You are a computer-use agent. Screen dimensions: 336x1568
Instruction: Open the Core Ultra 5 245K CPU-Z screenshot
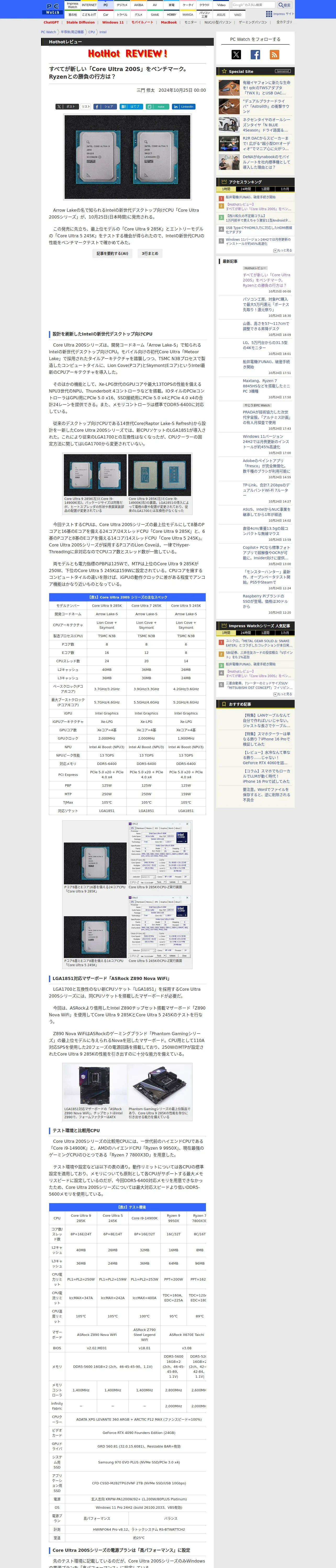[x=160, y=926]
